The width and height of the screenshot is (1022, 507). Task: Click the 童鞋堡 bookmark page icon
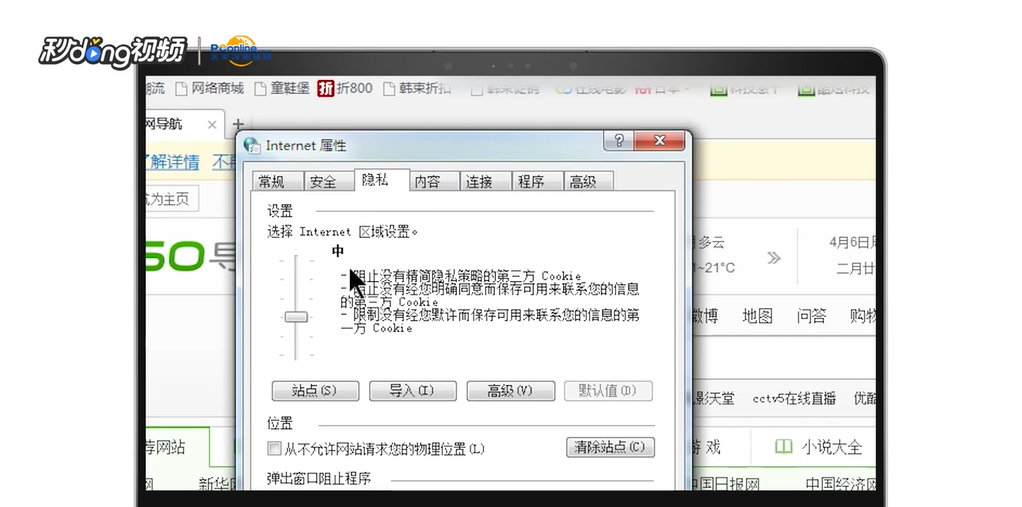[260, 88]
